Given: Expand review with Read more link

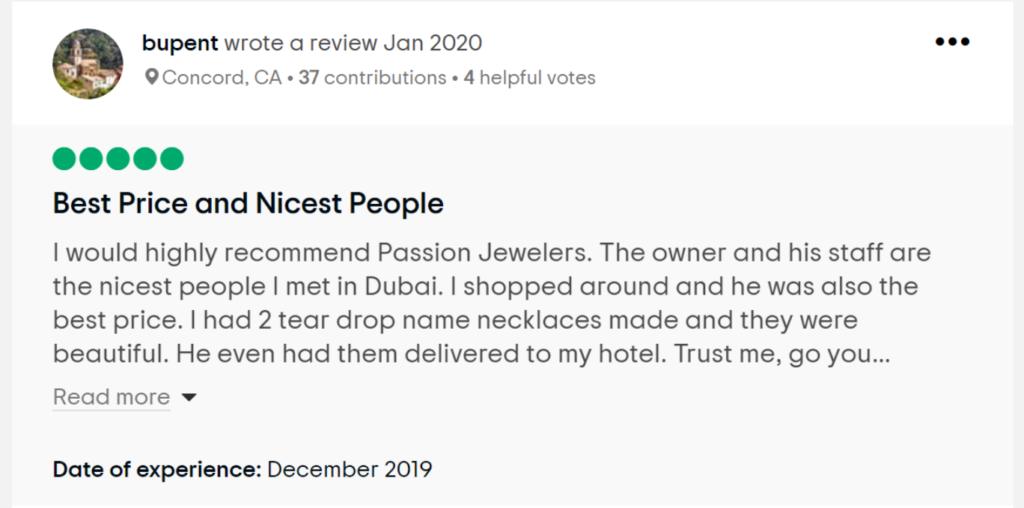Looking at the screenshot, I should point(111,397).
